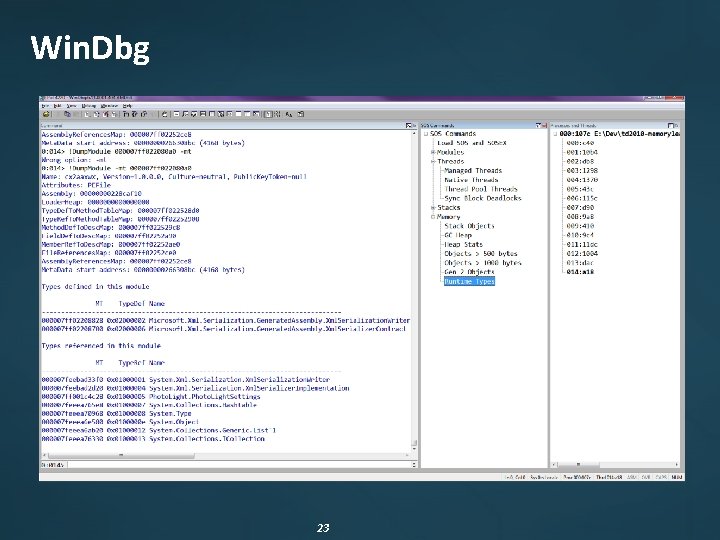Enable Source mode on toolbar toggle
This screenshot has height=540, width=720.
coord(268,114)
